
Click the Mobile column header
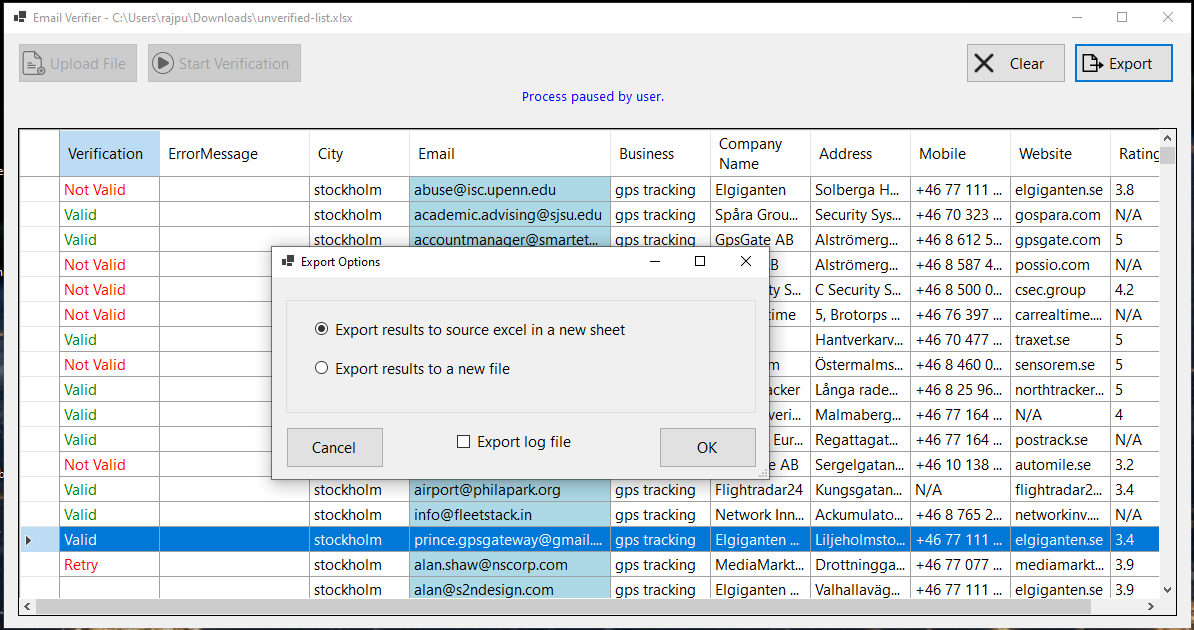point(960,154)
